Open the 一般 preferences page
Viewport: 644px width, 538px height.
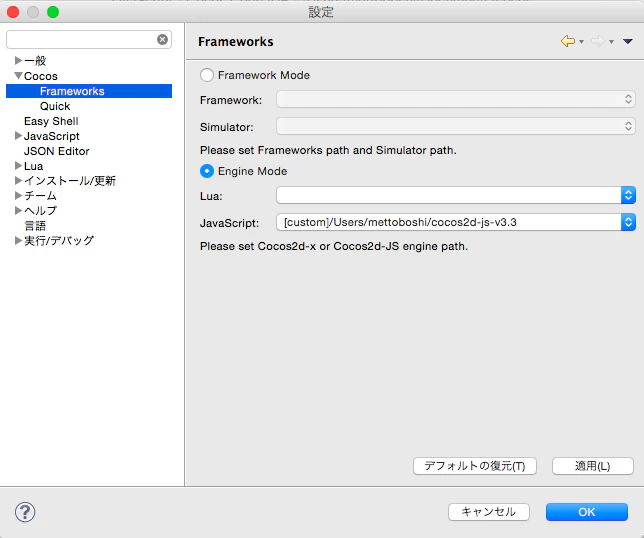coord(35,61)
